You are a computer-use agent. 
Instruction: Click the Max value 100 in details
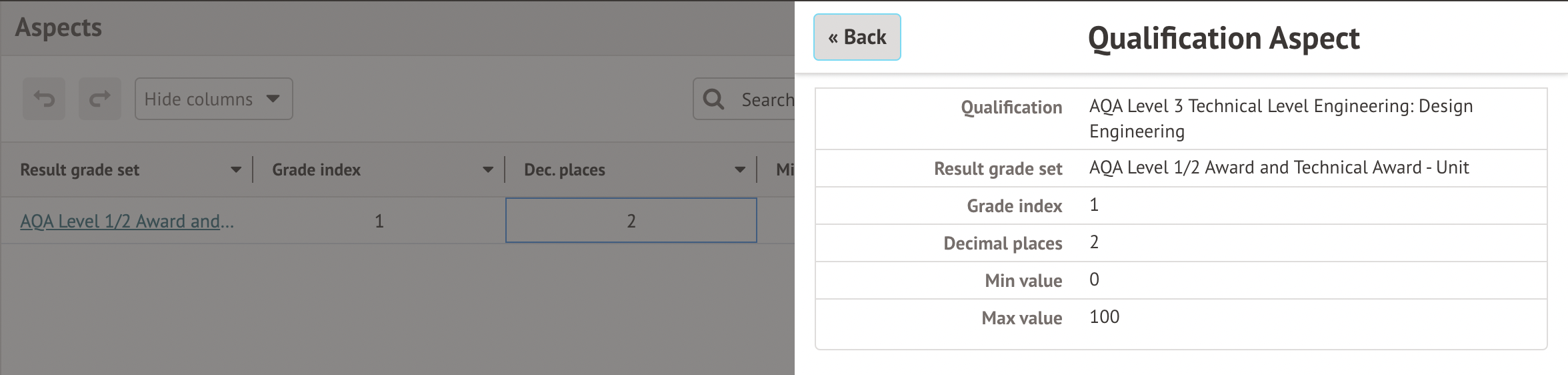[x=1104, y=317]
